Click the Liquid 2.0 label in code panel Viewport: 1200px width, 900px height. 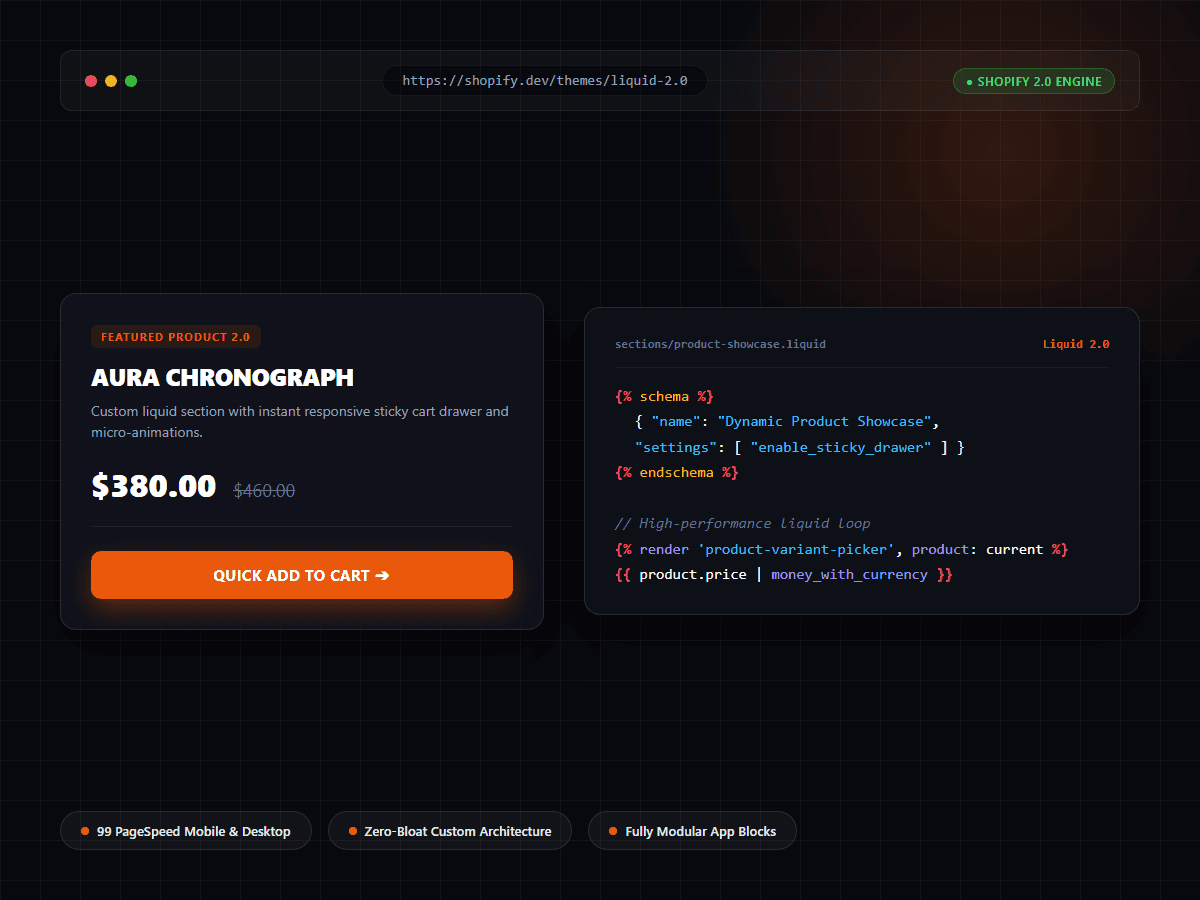coord(1076,344)
